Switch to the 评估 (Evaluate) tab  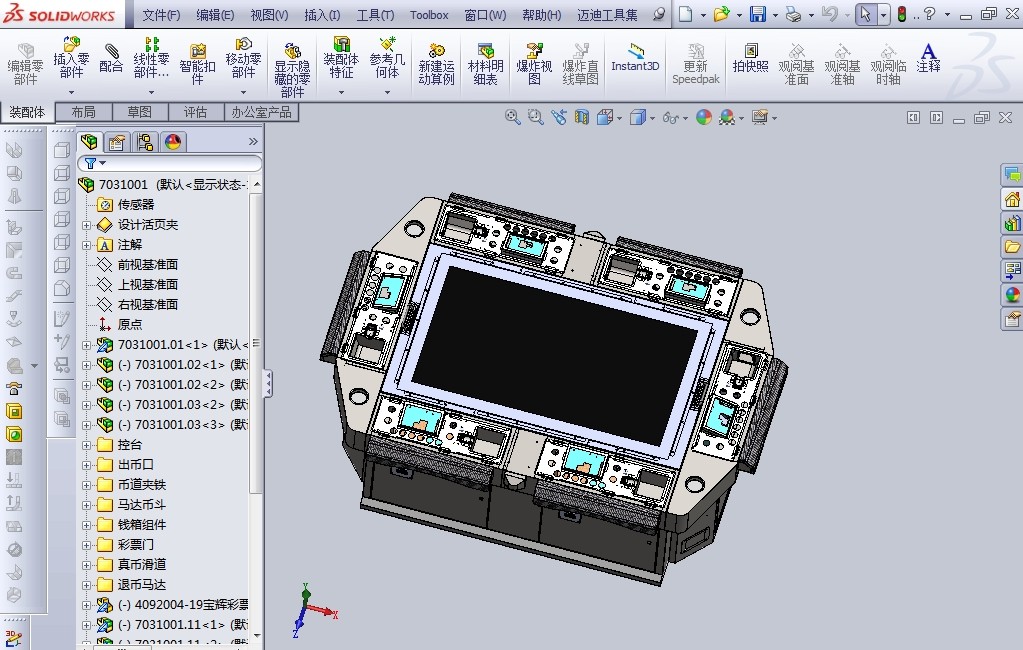[x=196, y=112]
